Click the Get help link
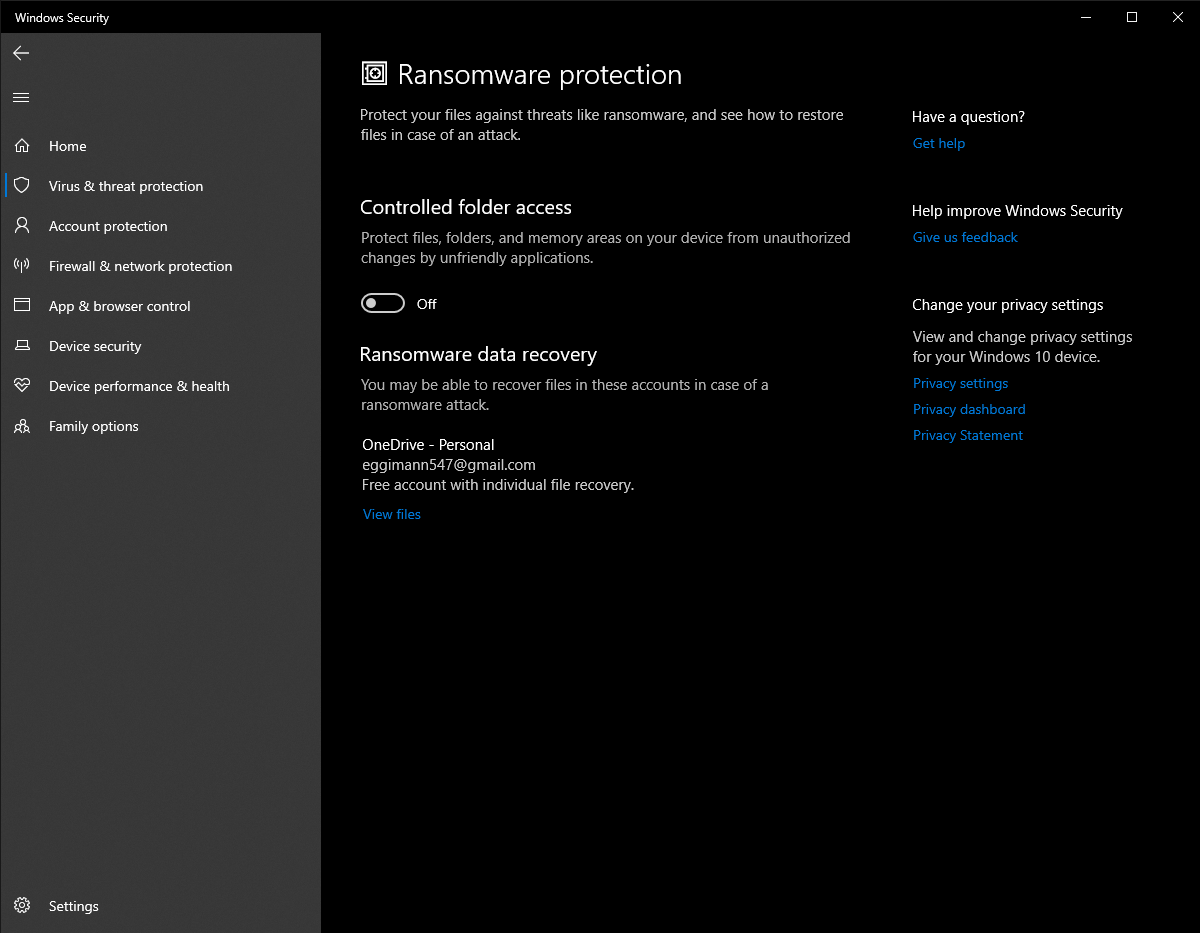Image resolution: width=1200 pixels, height=933 pixels. pos(939,143)
